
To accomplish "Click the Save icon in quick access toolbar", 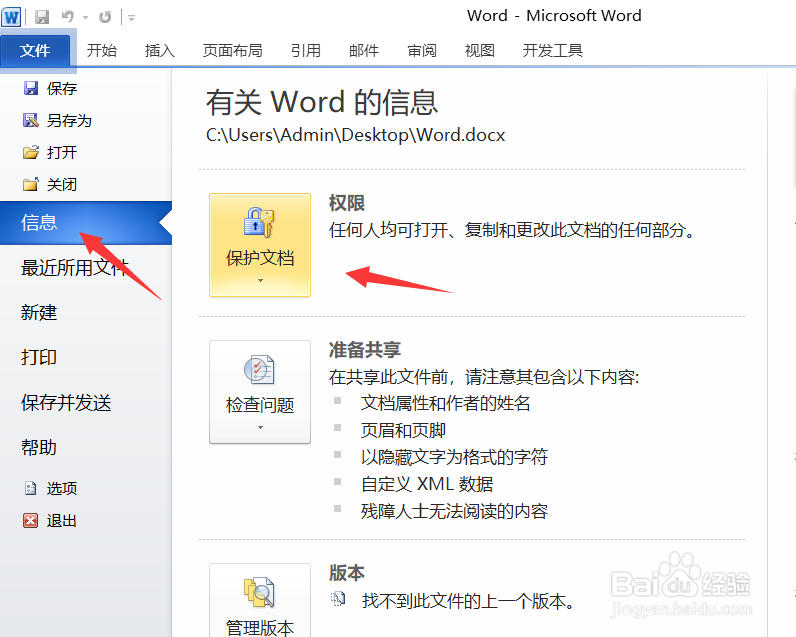I will pos(42,17).
